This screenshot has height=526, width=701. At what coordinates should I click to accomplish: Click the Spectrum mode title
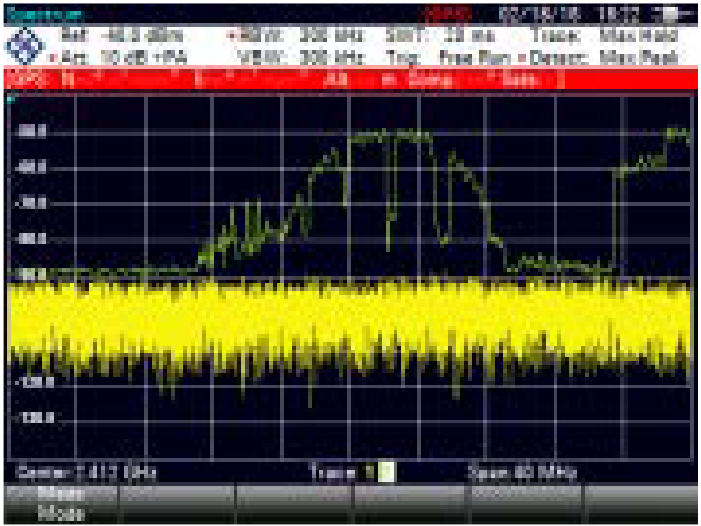45,15
